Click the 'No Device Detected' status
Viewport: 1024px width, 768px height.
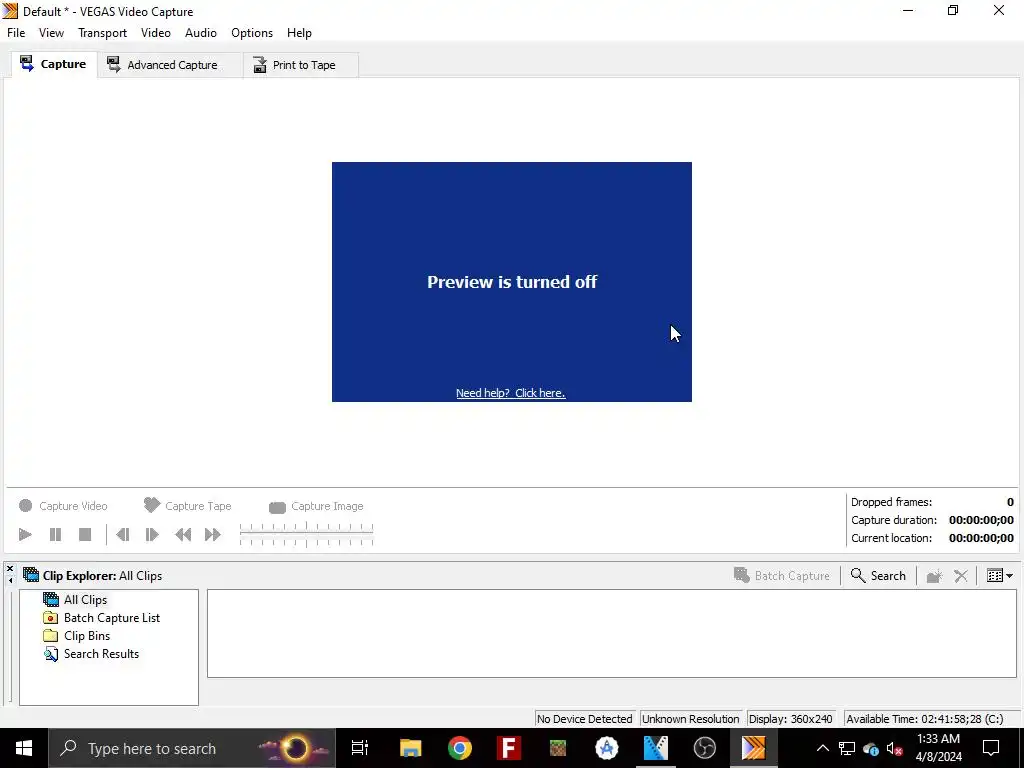[x=584, y=718]
